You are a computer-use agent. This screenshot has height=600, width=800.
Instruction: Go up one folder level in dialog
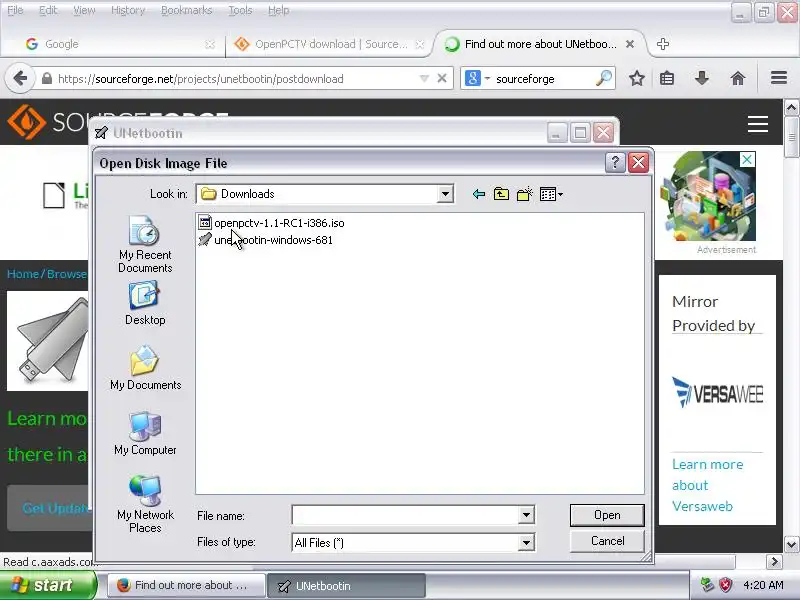[x=501, y=194]
